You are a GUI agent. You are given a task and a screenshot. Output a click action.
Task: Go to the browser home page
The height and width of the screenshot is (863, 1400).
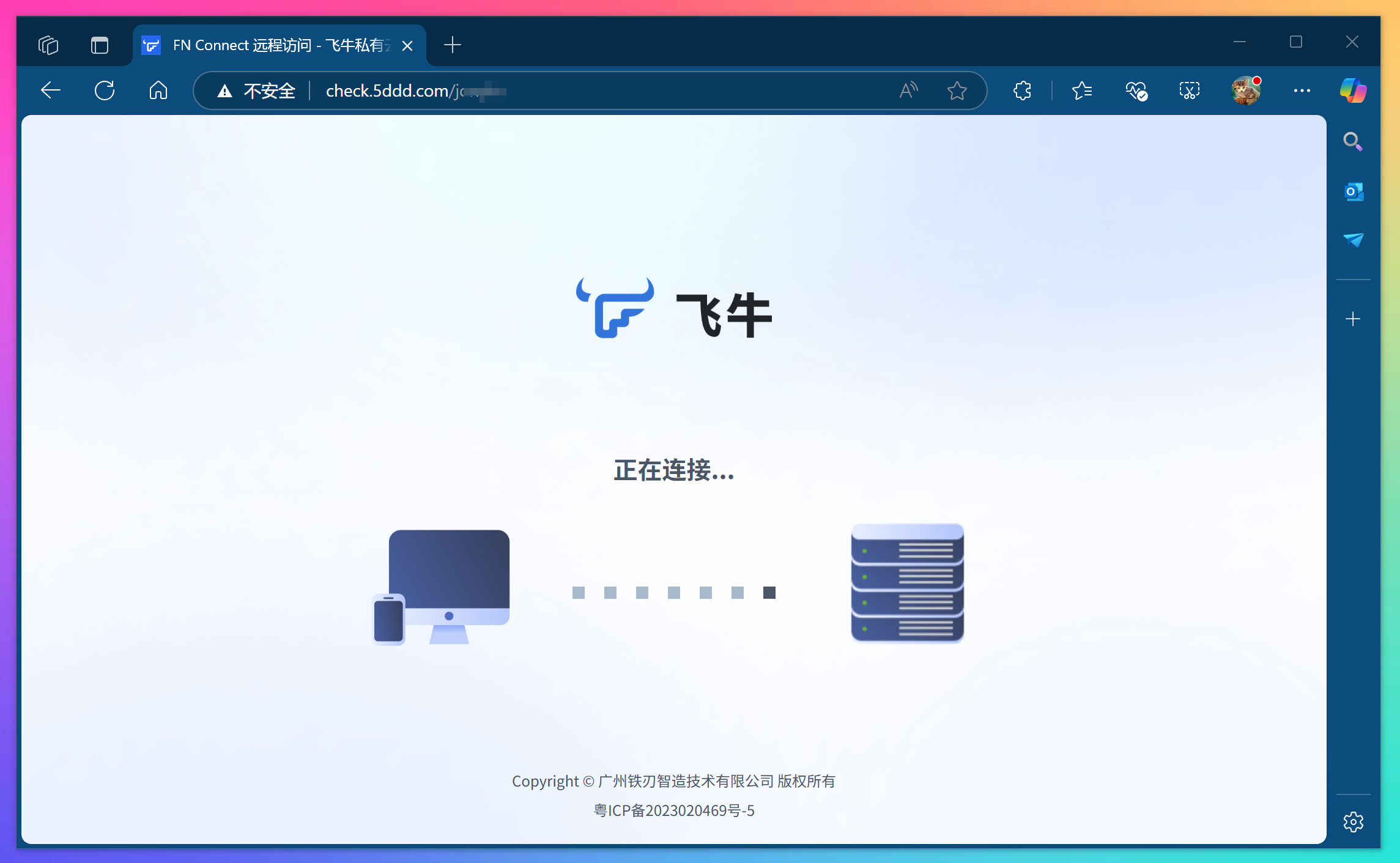(158, 91)
